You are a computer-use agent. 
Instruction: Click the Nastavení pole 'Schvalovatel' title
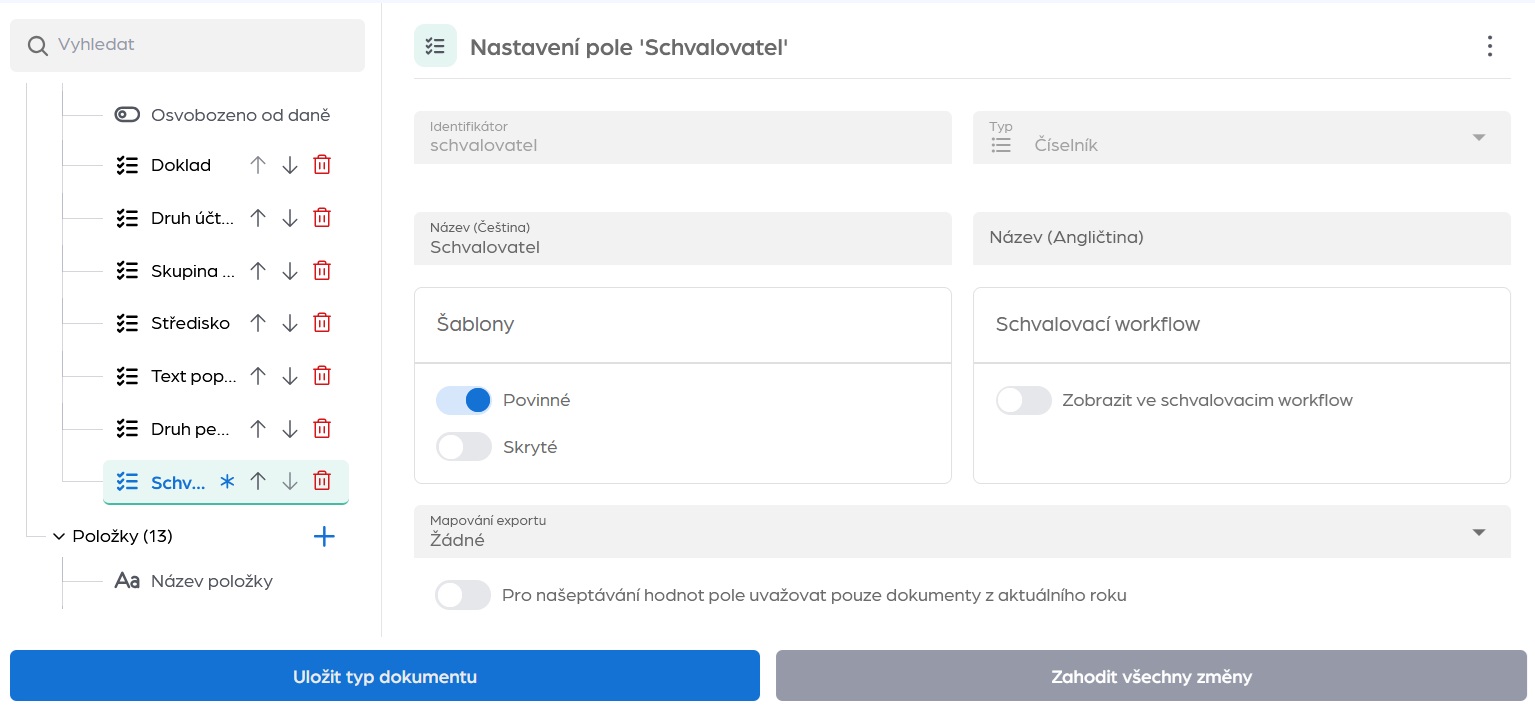[629, 47]
